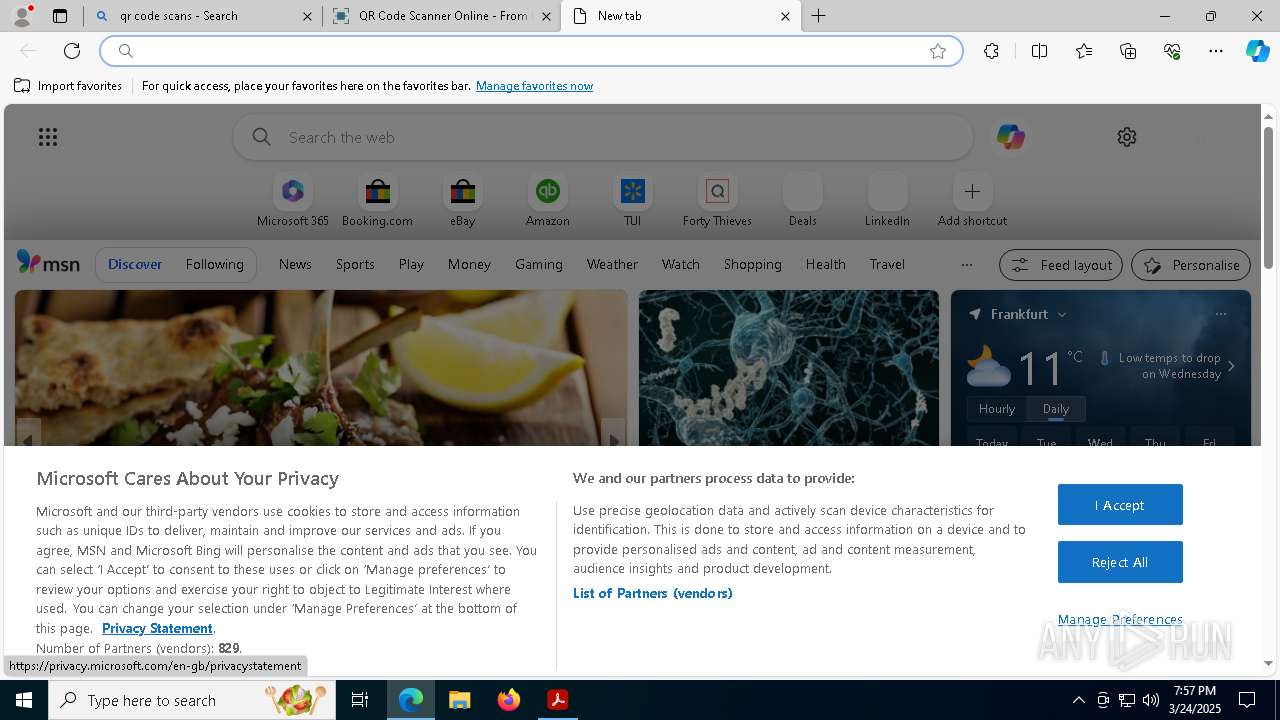Image resolution: width=1280 pixels, height=720 pixels.
Task: Add this page to favorites star
Action: coord(938,51)
